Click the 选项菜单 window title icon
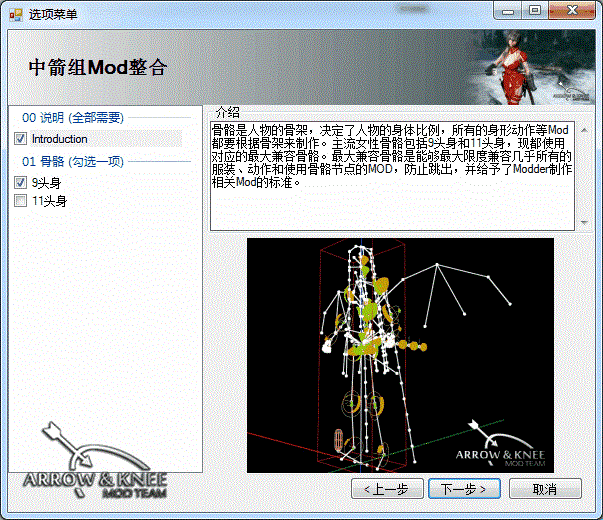Screen dimensions: 603x520 click(16, 15)
